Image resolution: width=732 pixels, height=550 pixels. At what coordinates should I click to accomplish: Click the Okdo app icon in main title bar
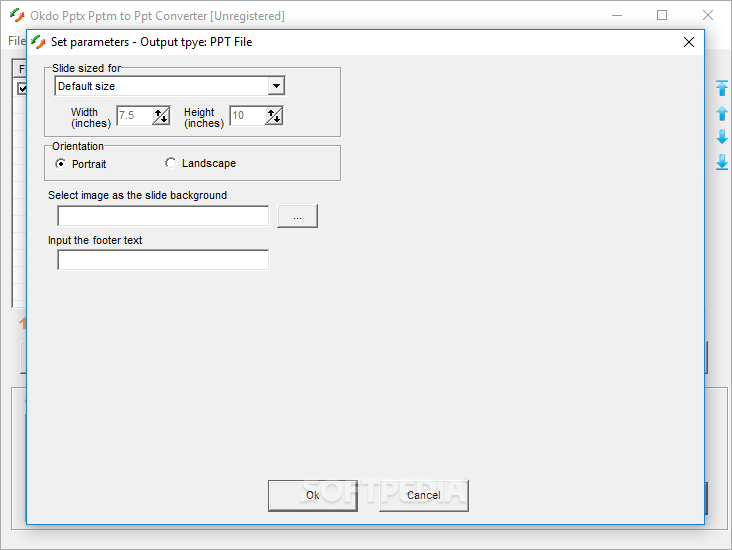point(17,15)
